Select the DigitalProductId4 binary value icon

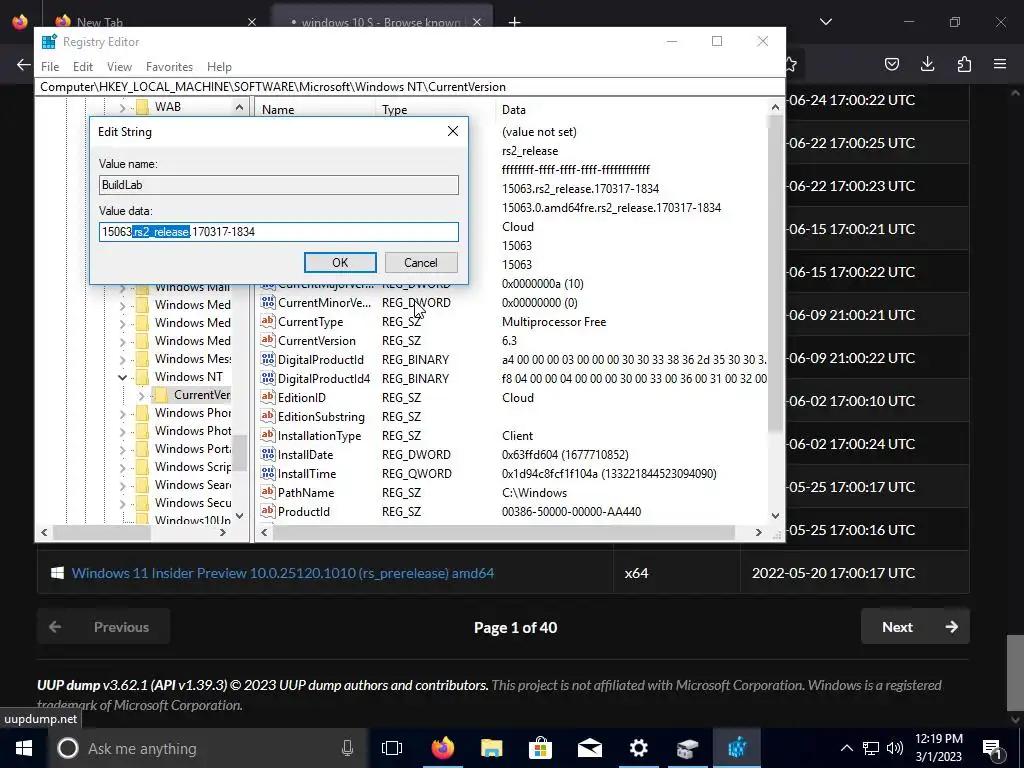tap(268, 378)
